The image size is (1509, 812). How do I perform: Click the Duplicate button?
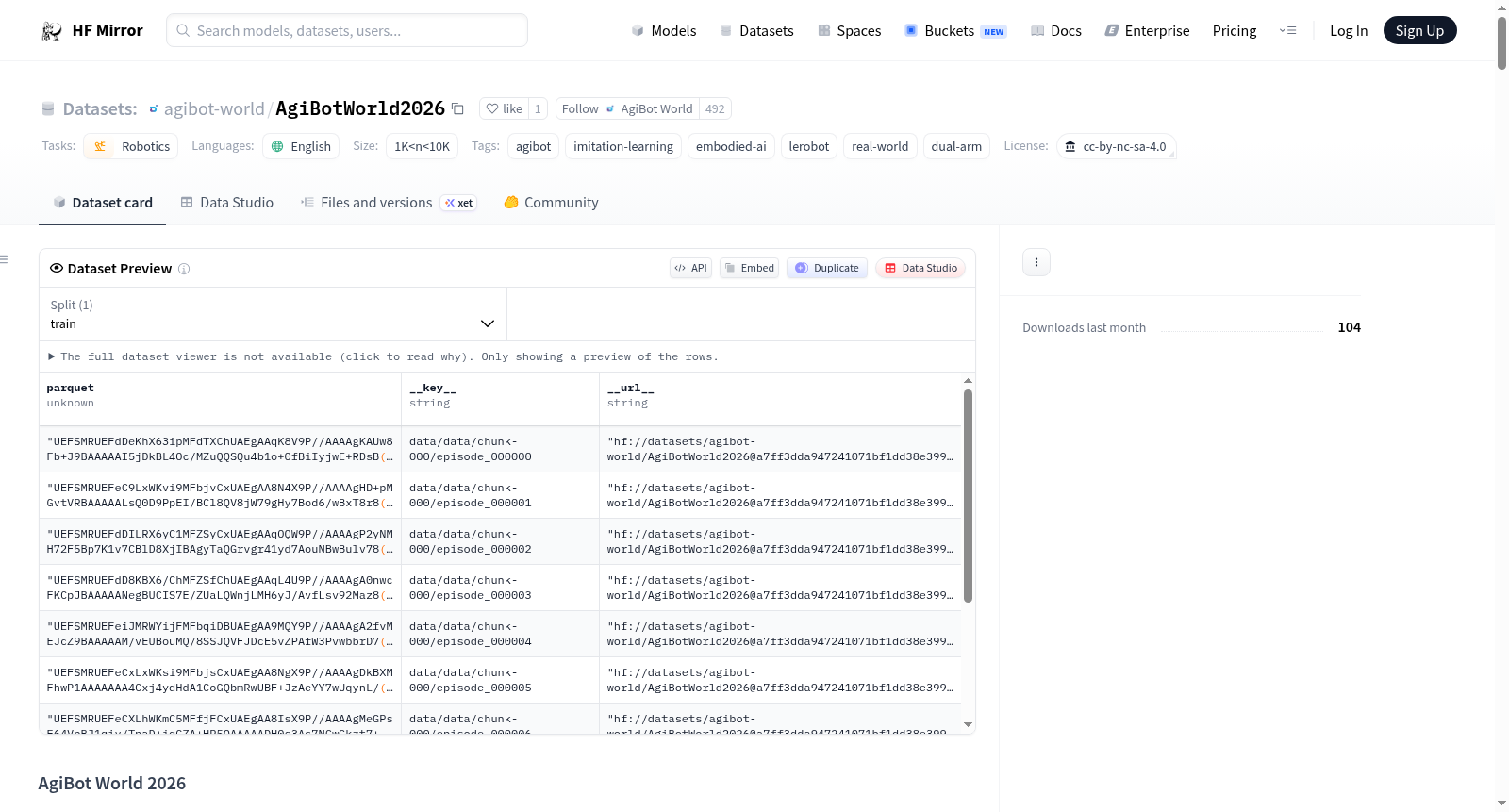827,268
